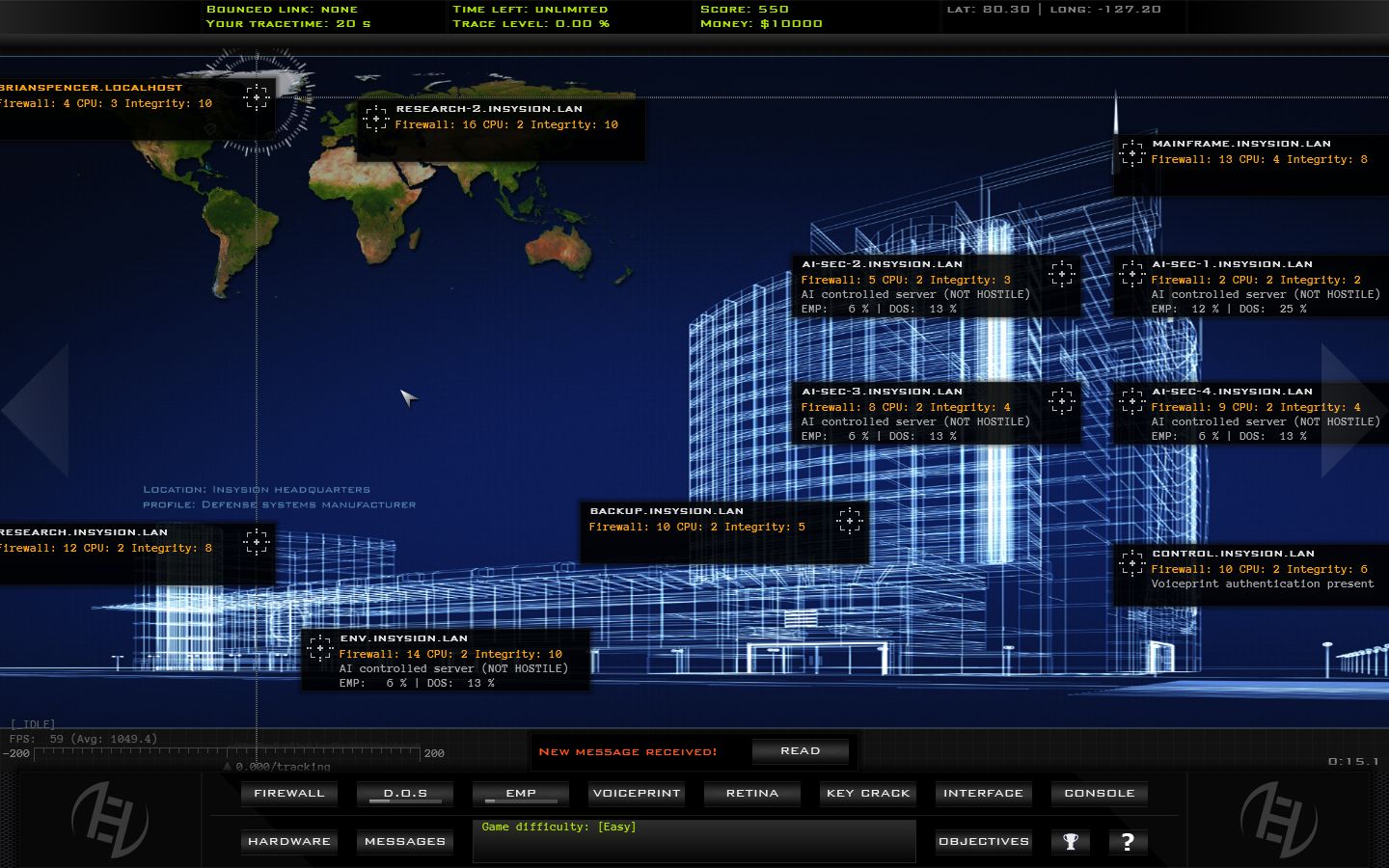
Task: Click the question mark help icon
Action: (x=1129, y=841)
